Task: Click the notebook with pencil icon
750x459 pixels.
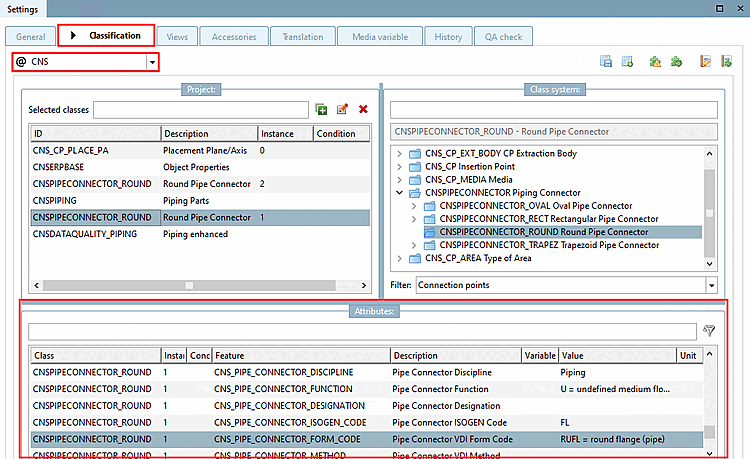Action: click(705, 62)
